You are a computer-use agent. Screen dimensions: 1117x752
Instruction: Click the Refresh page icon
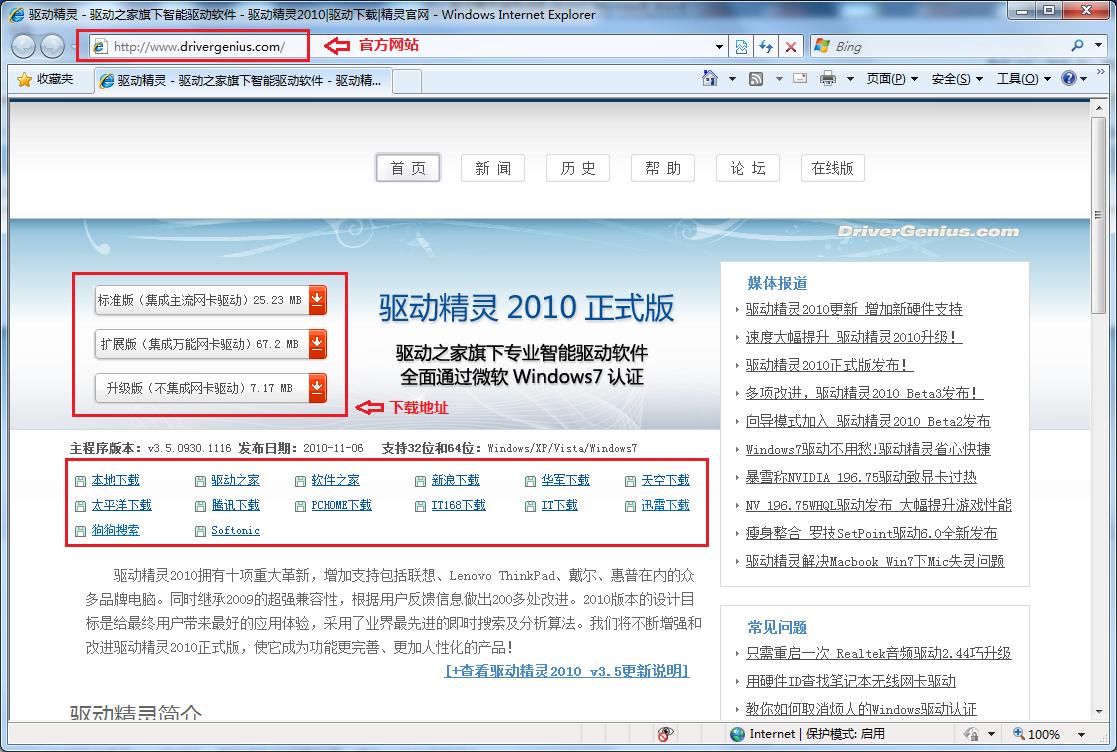(x=766, y=46)
